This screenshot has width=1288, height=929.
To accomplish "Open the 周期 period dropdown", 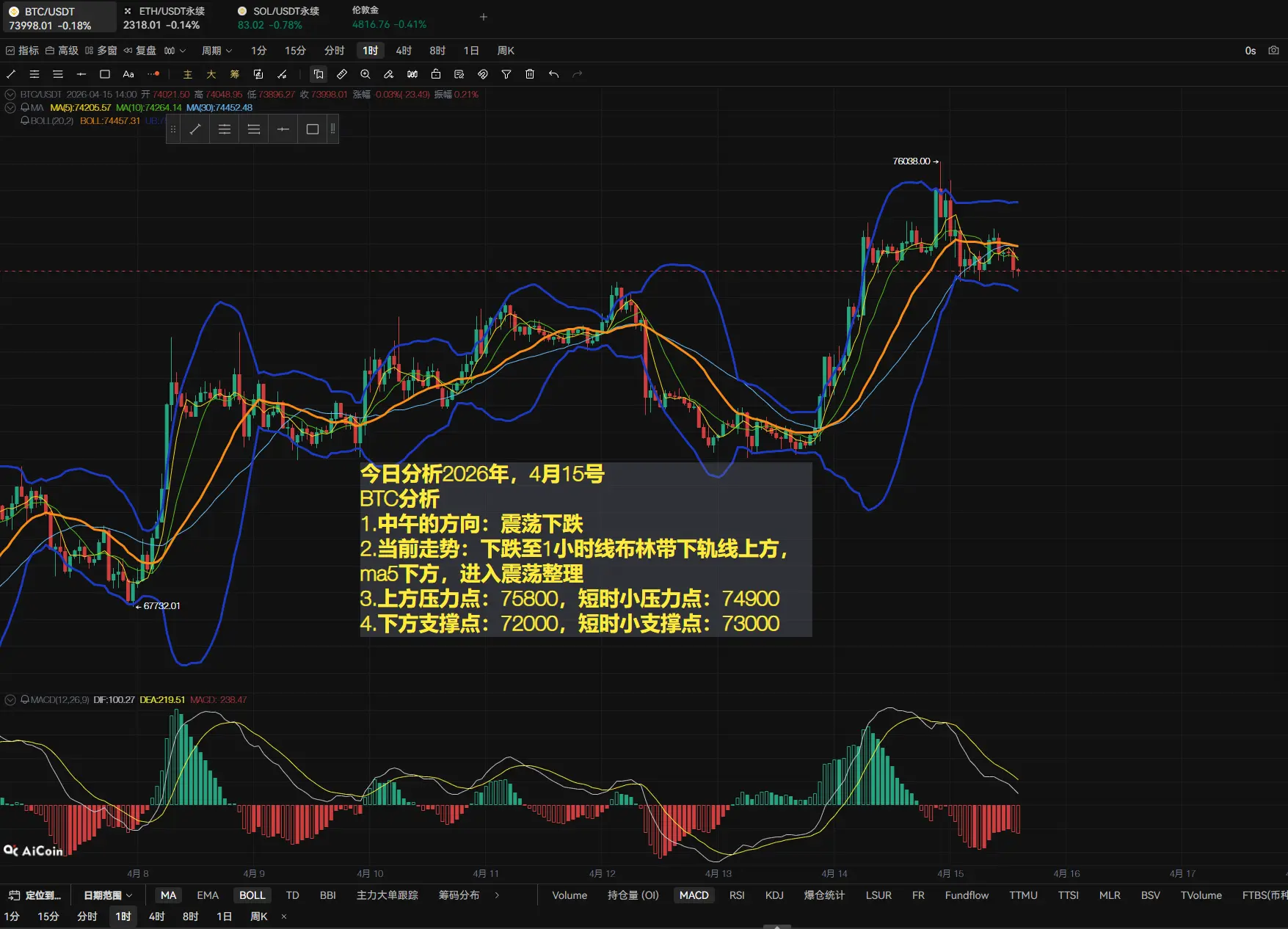I will [217, 51].
